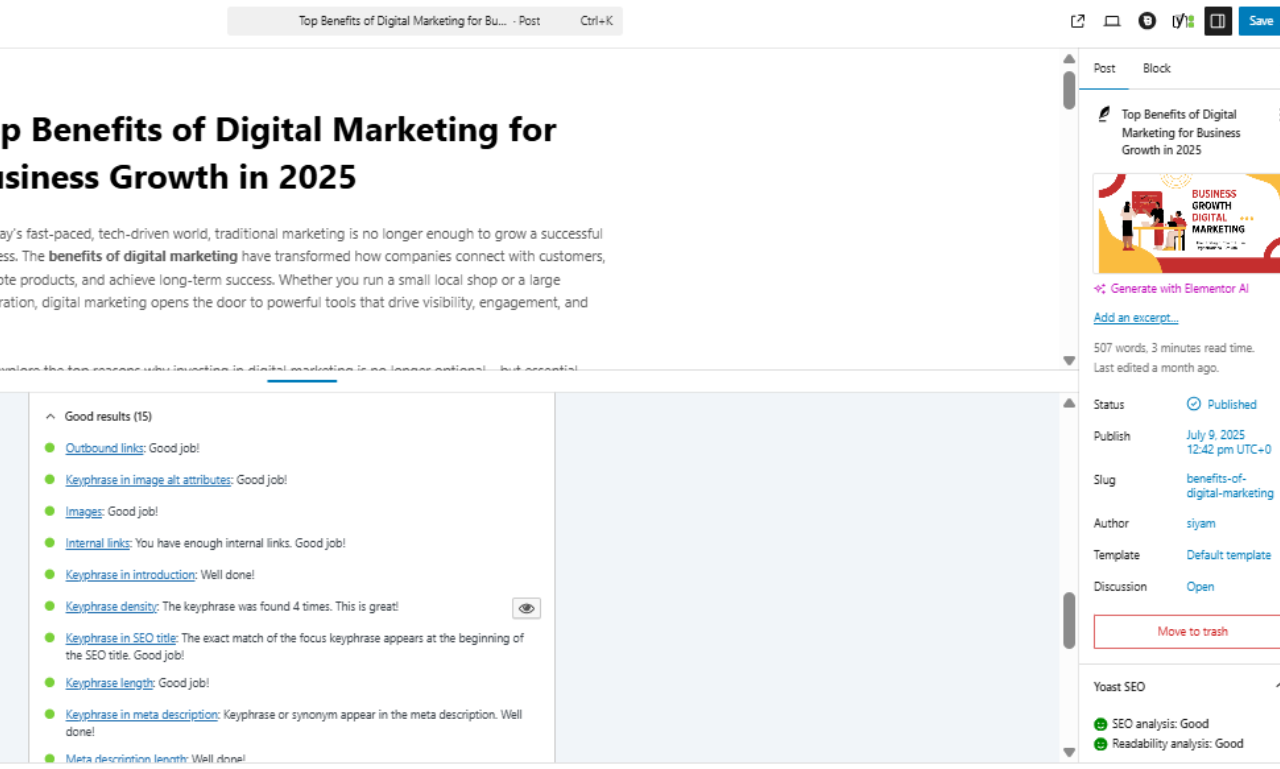Image resolution: width=1280 pixels, height=769 pixels.
Task: Click the Published status check icon
Action: (1193, 404)
